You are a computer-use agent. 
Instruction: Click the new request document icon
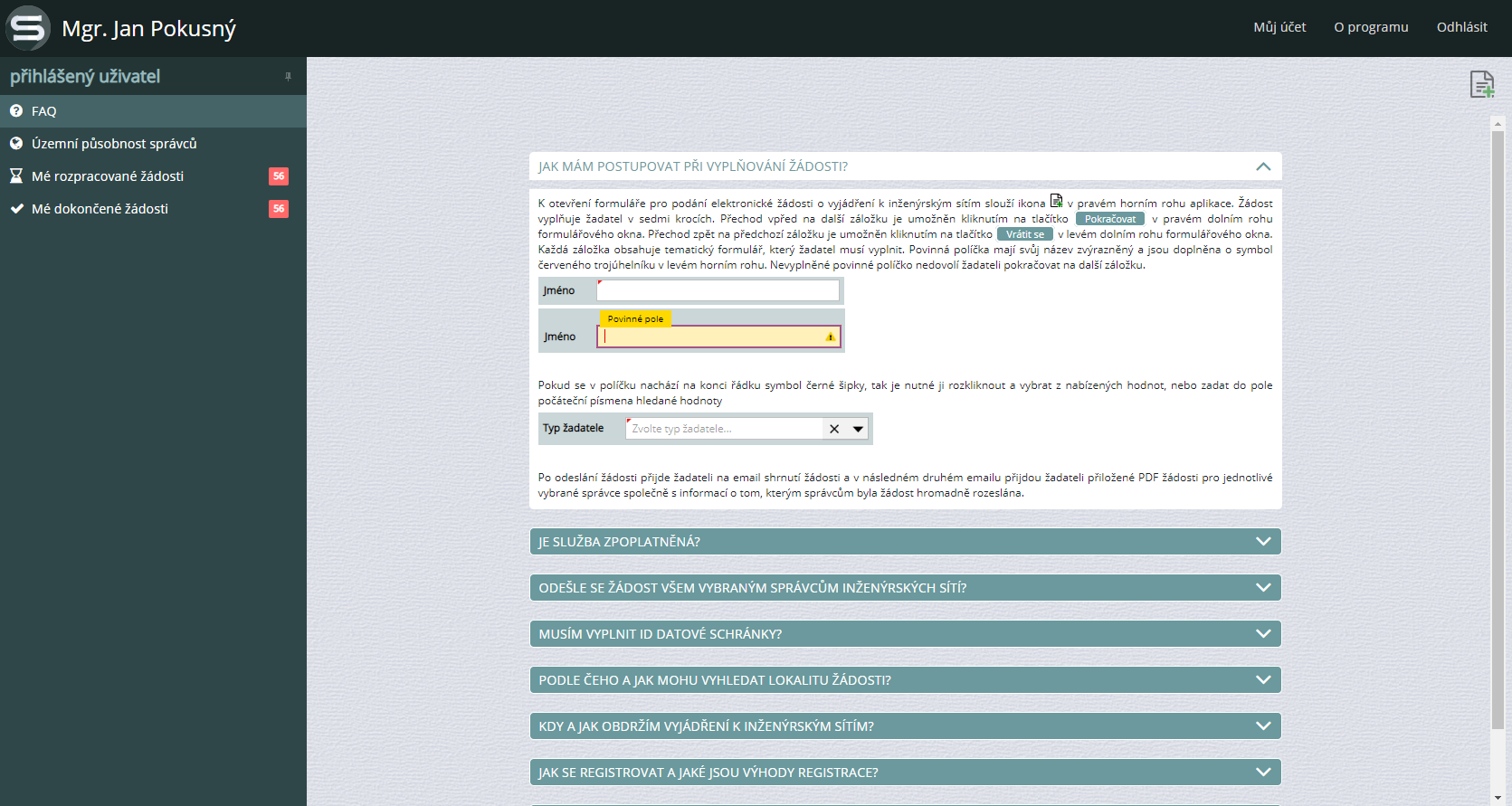coord(1482,84)
